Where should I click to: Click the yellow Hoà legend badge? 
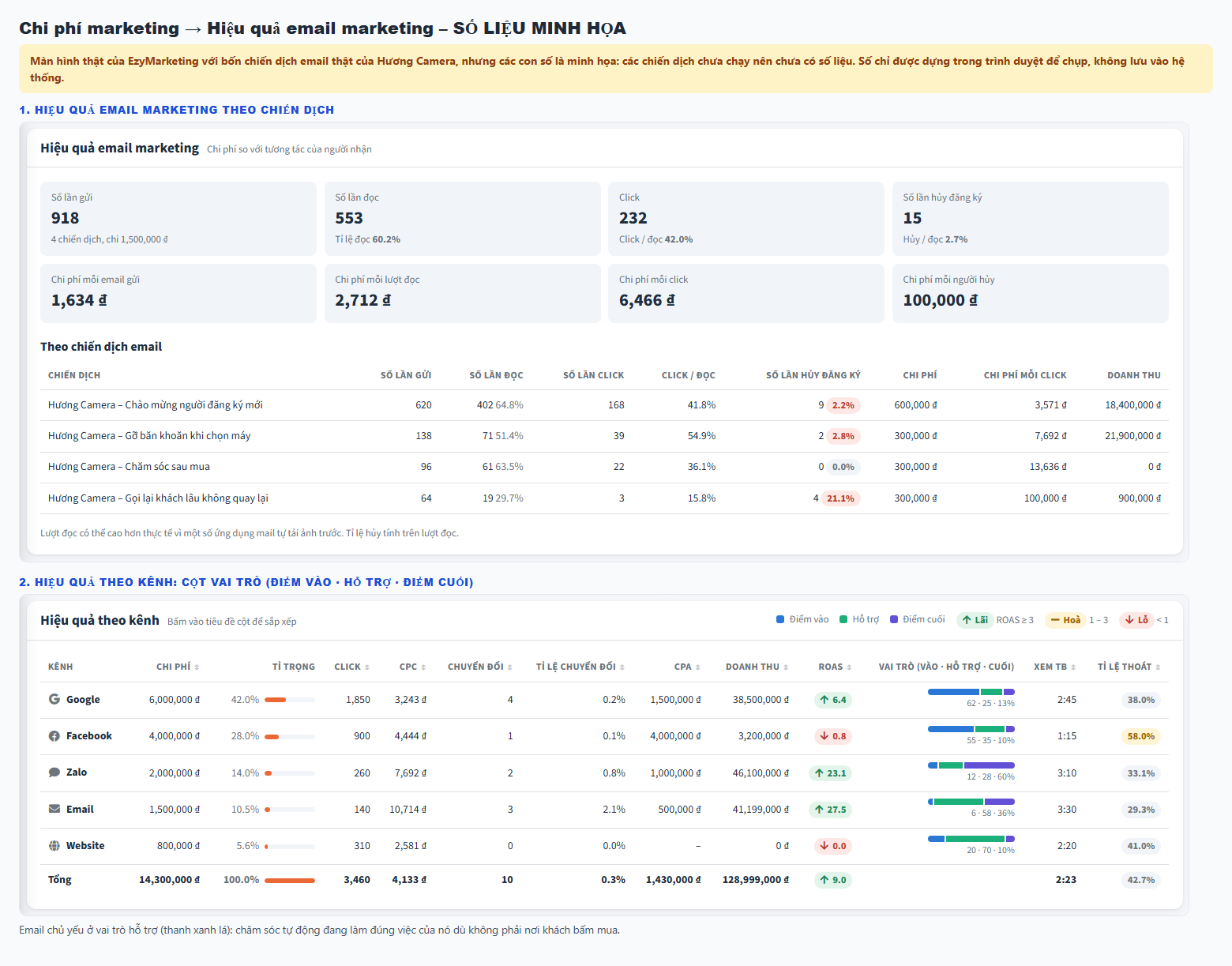point(1065,620)
